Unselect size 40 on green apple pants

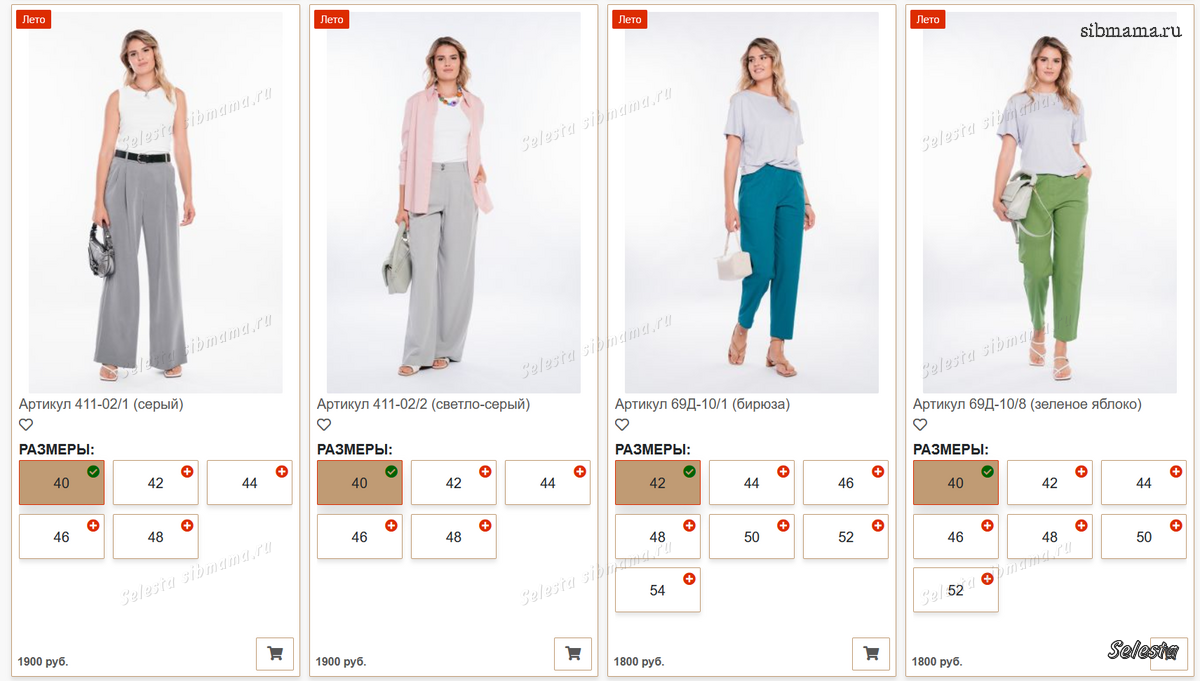[955, 483]
